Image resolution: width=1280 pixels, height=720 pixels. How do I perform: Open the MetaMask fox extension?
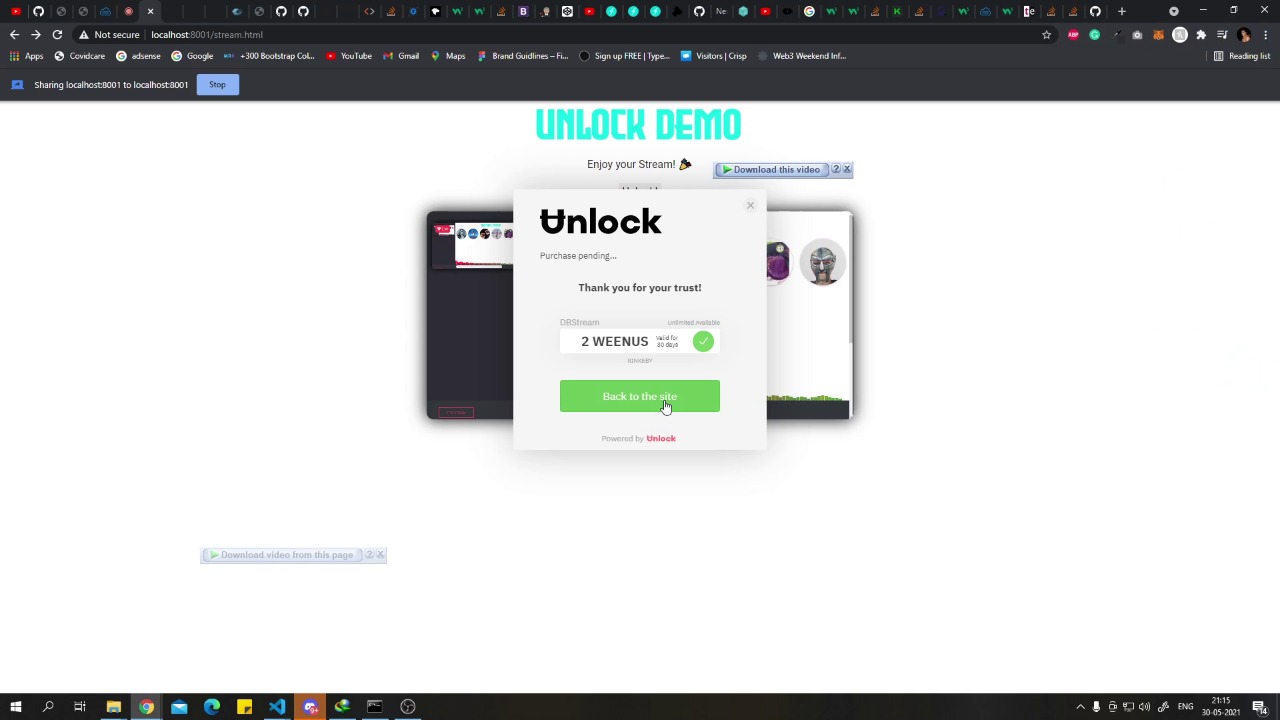click(1158, 35)
